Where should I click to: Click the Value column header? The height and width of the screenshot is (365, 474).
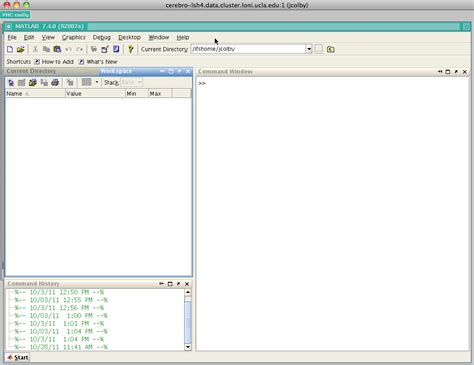[95, 94]
